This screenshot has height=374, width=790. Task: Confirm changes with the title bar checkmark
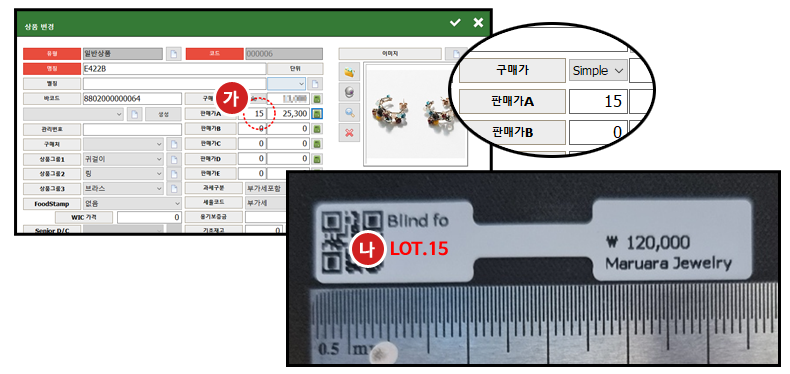(455, 23)
